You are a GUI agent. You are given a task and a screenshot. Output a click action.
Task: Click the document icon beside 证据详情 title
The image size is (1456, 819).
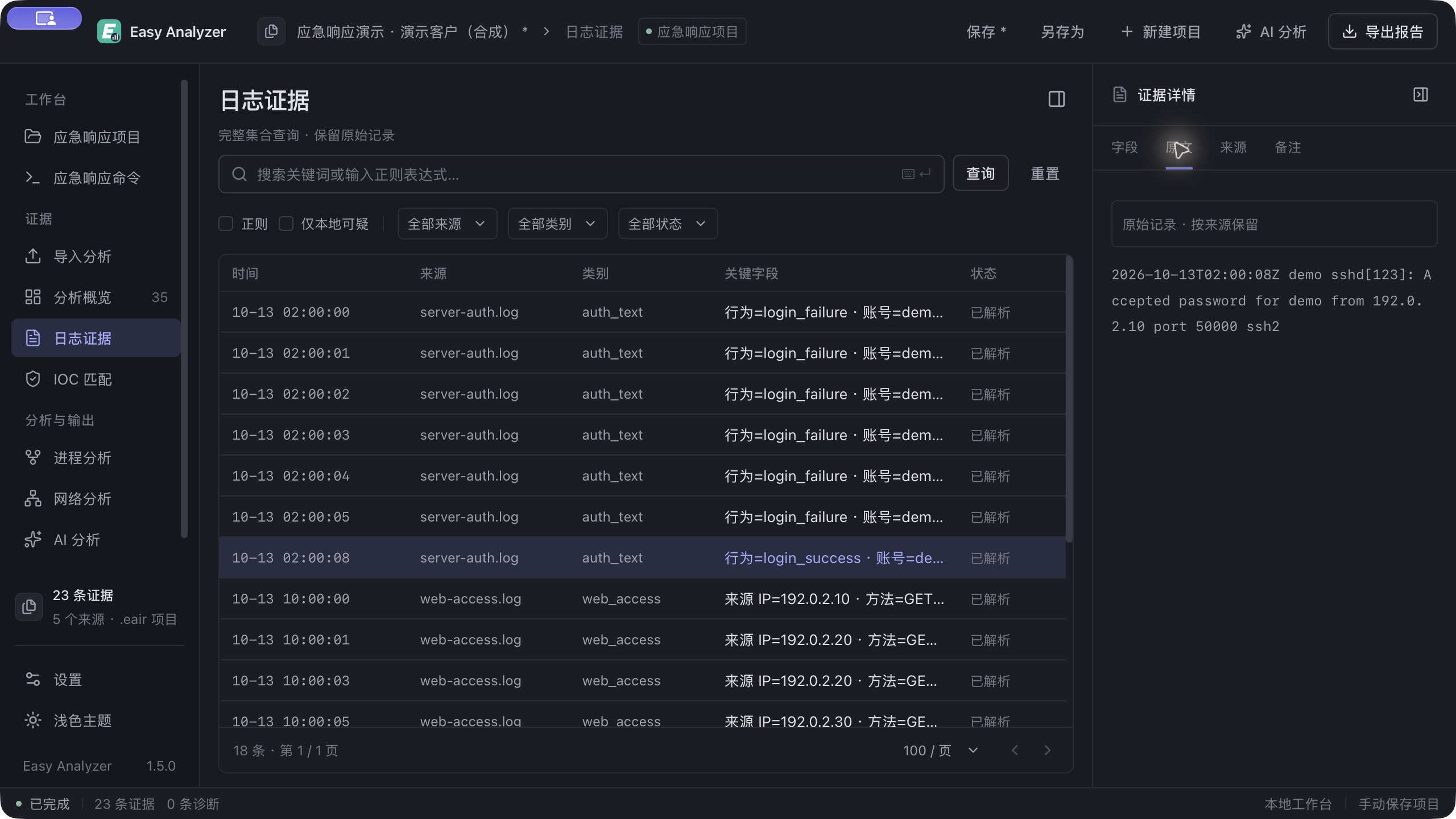1119,94
